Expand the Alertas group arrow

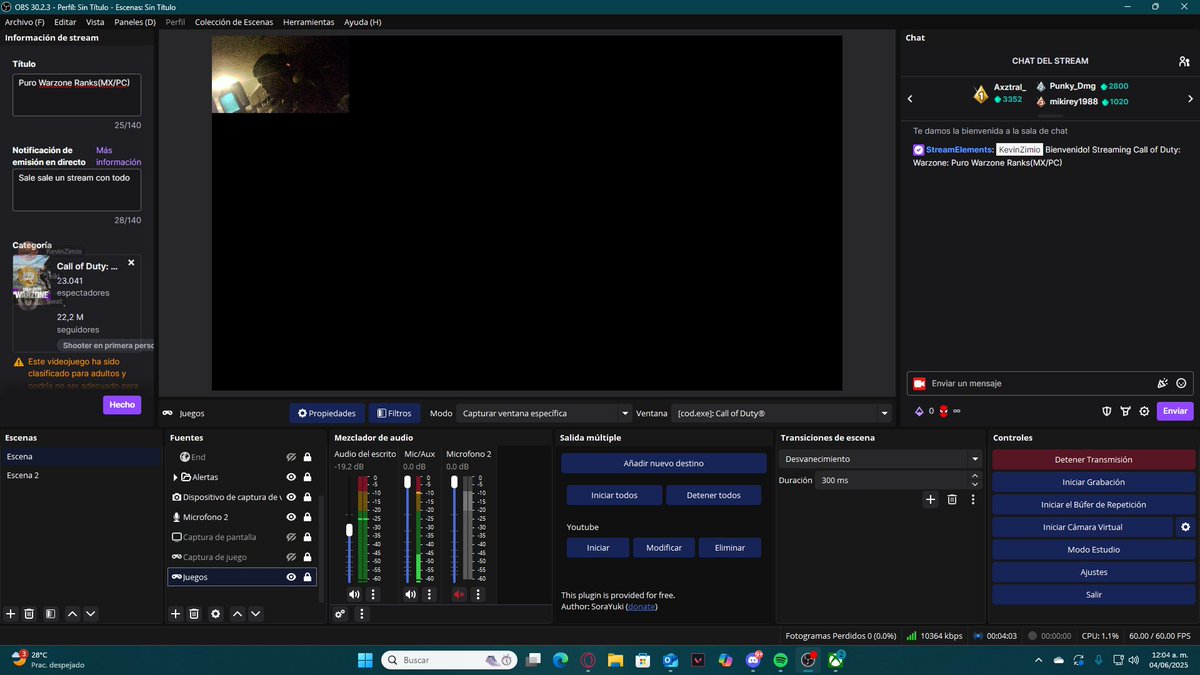tap(176, 477)
